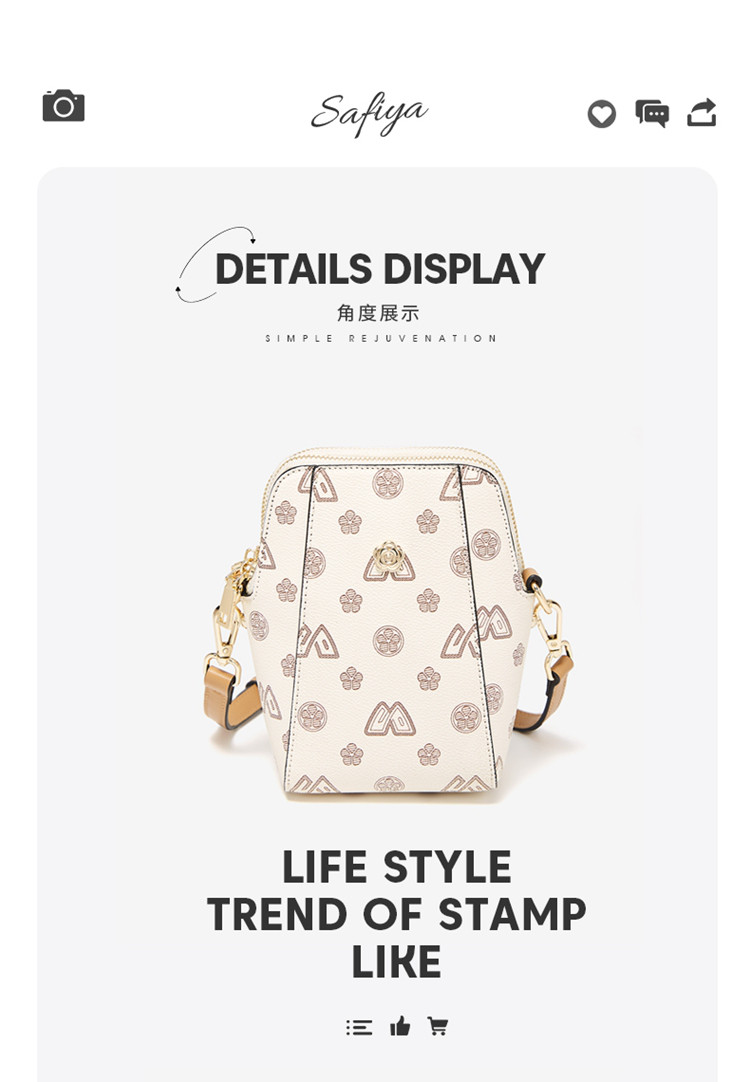Click the thumbs-up like icon
This screenshot has height=1082, width=750.
400,1026
